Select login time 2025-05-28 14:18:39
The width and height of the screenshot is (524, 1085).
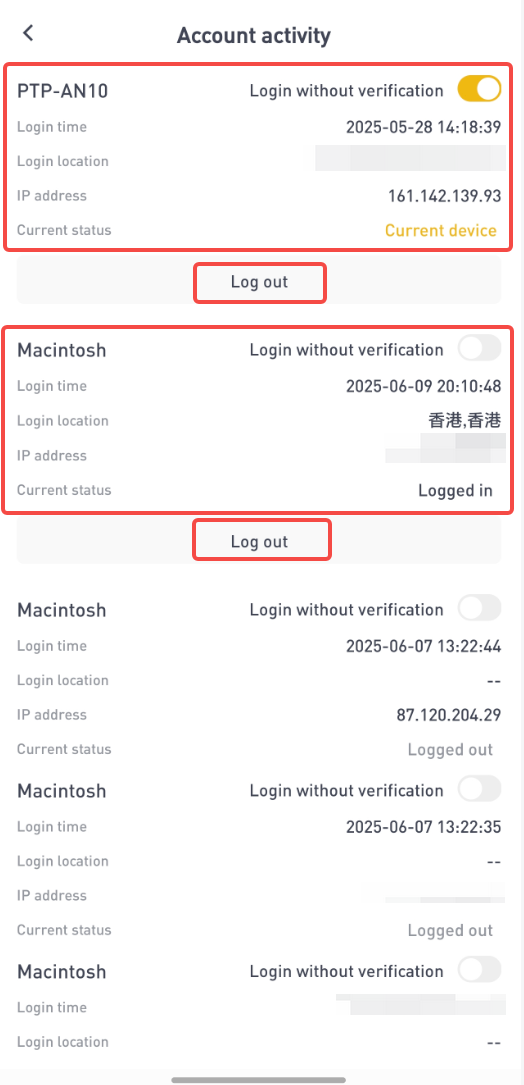tap(424, 127)
